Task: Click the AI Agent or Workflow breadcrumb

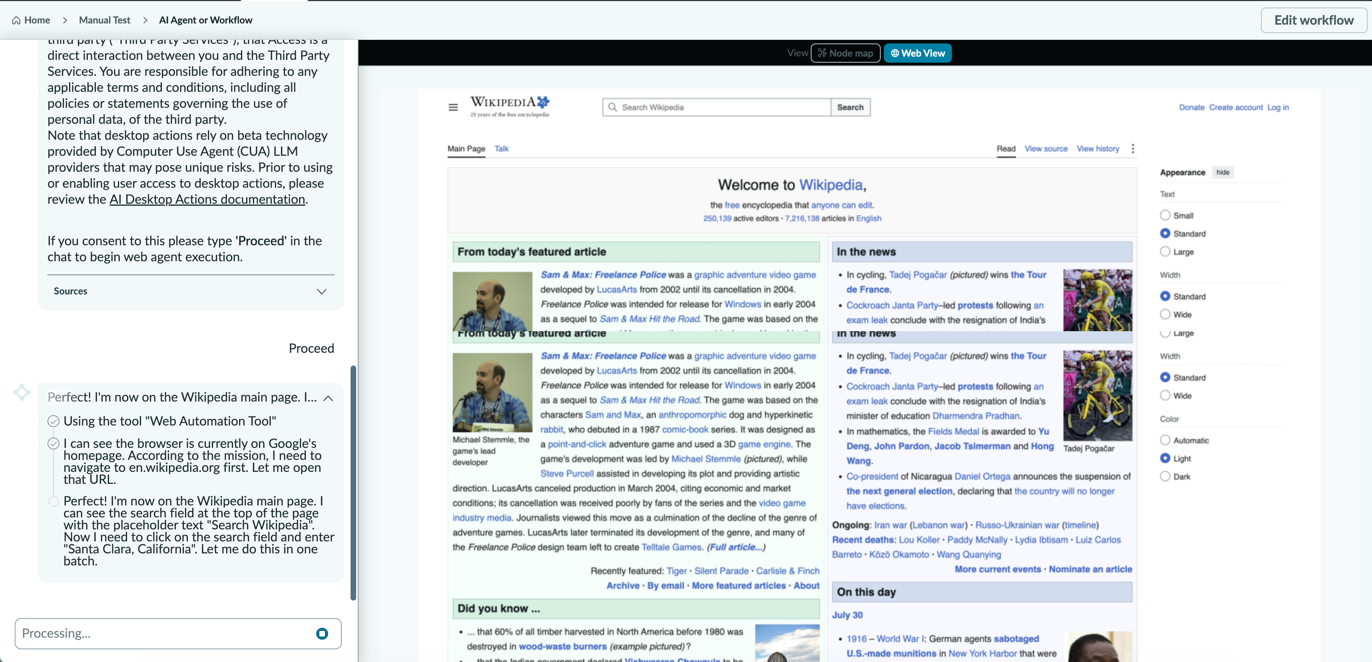Action: tap(206, 20)
